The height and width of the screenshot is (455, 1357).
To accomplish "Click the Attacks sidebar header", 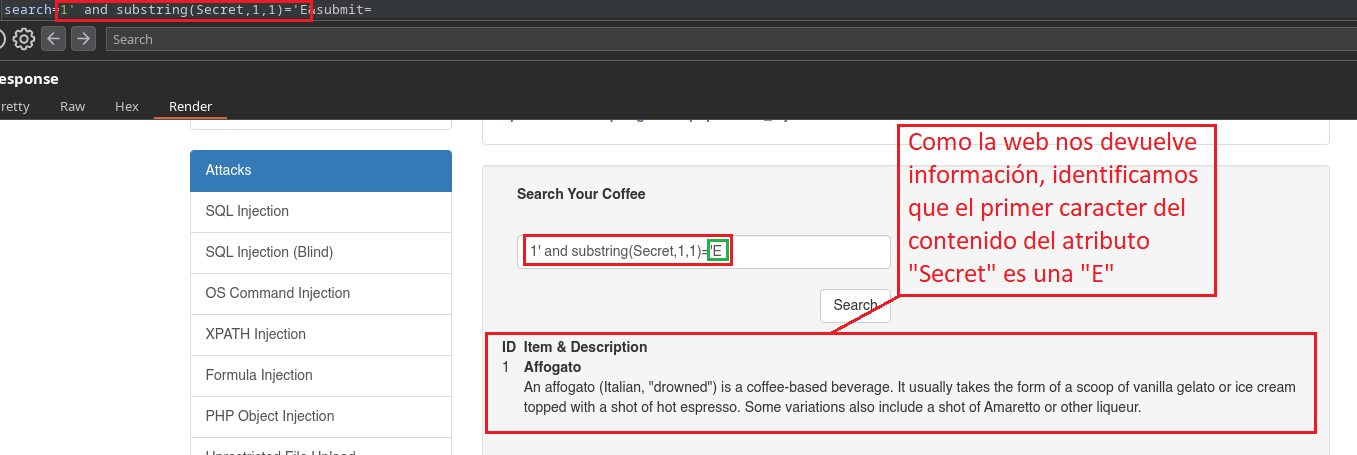I will coord(320,170).
